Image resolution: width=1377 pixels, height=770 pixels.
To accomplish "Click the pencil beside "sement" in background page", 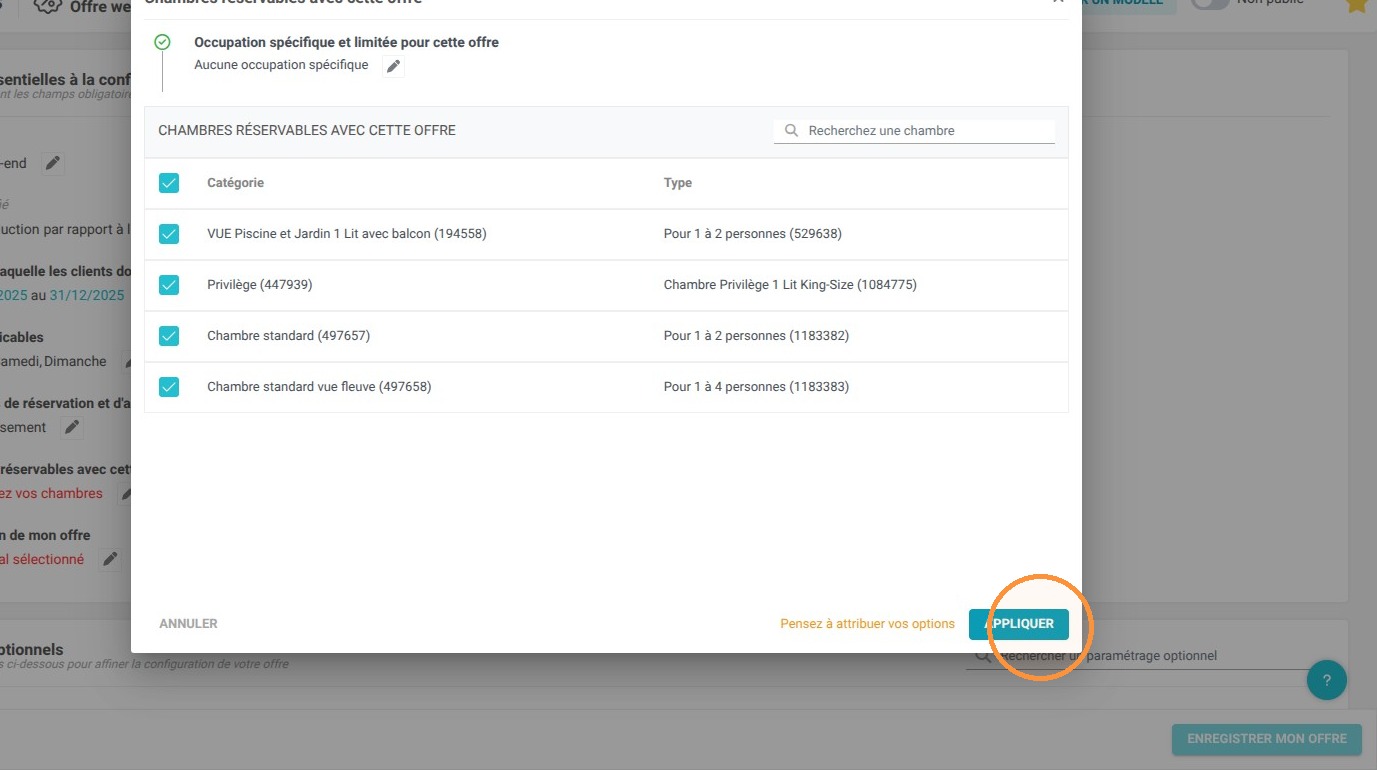I will 71,427.
